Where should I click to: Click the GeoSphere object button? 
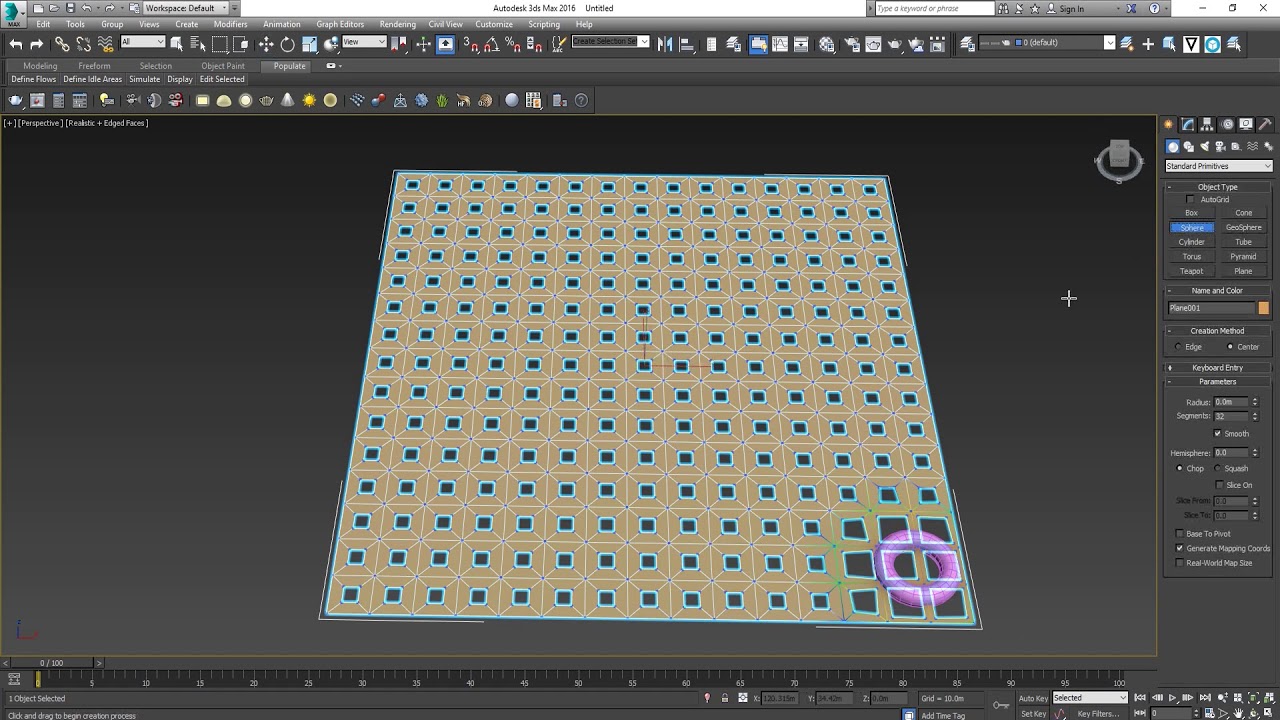click(1244, 228)
